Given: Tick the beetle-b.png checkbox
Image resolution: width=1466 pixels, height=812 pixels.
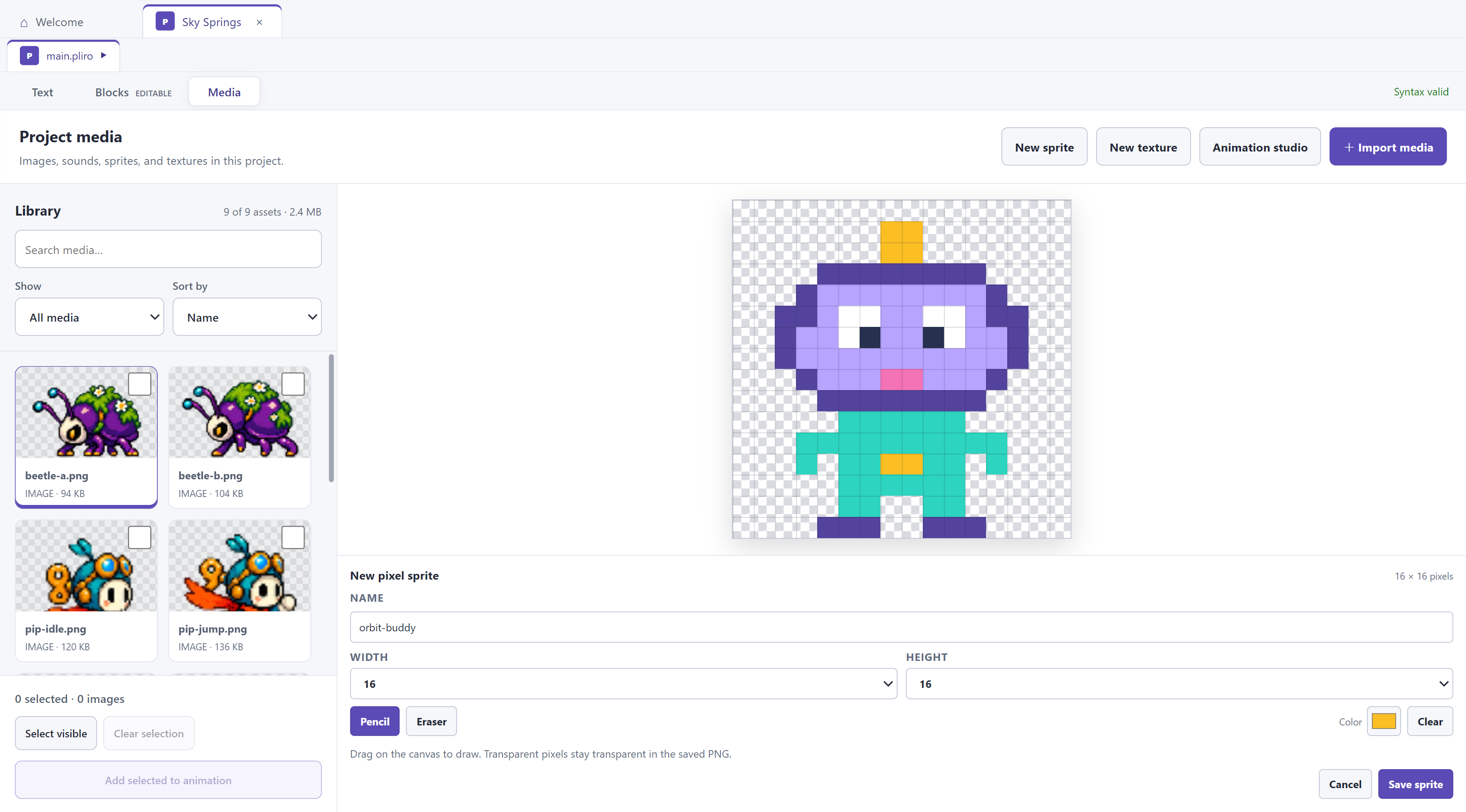Looking at the screenshot, I should (x=293, y=384).
